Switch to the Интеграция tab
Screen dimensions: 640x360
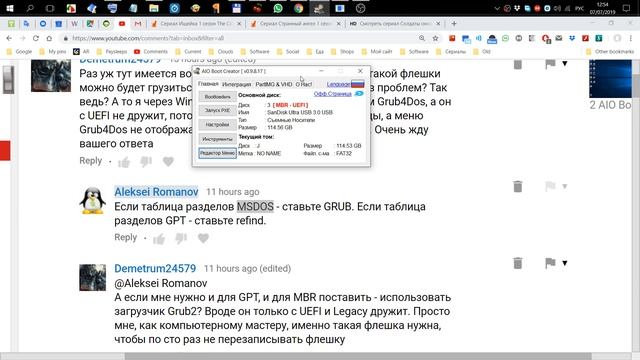pos(236,84)
